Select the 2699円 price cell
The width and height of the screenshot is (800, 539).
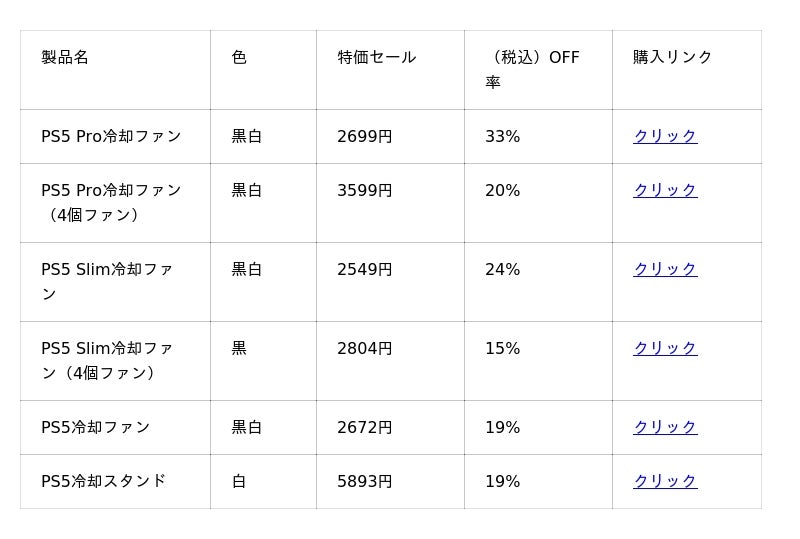coord(364,136)
